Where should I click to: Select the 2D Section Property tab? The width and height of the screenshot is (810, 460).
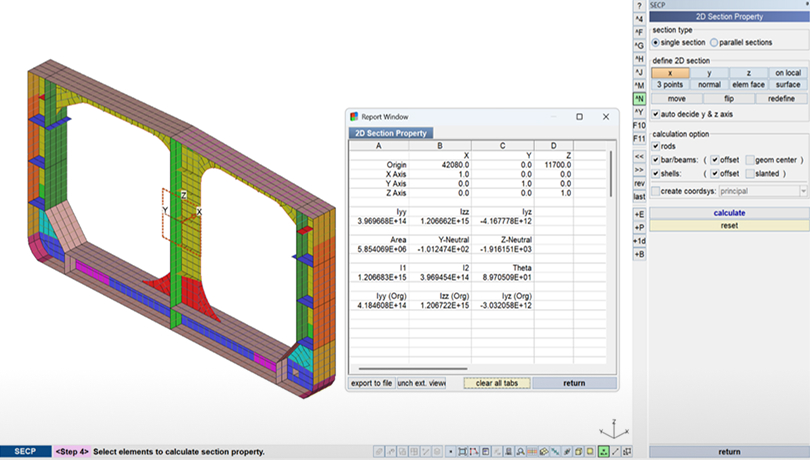coord(390,133)
